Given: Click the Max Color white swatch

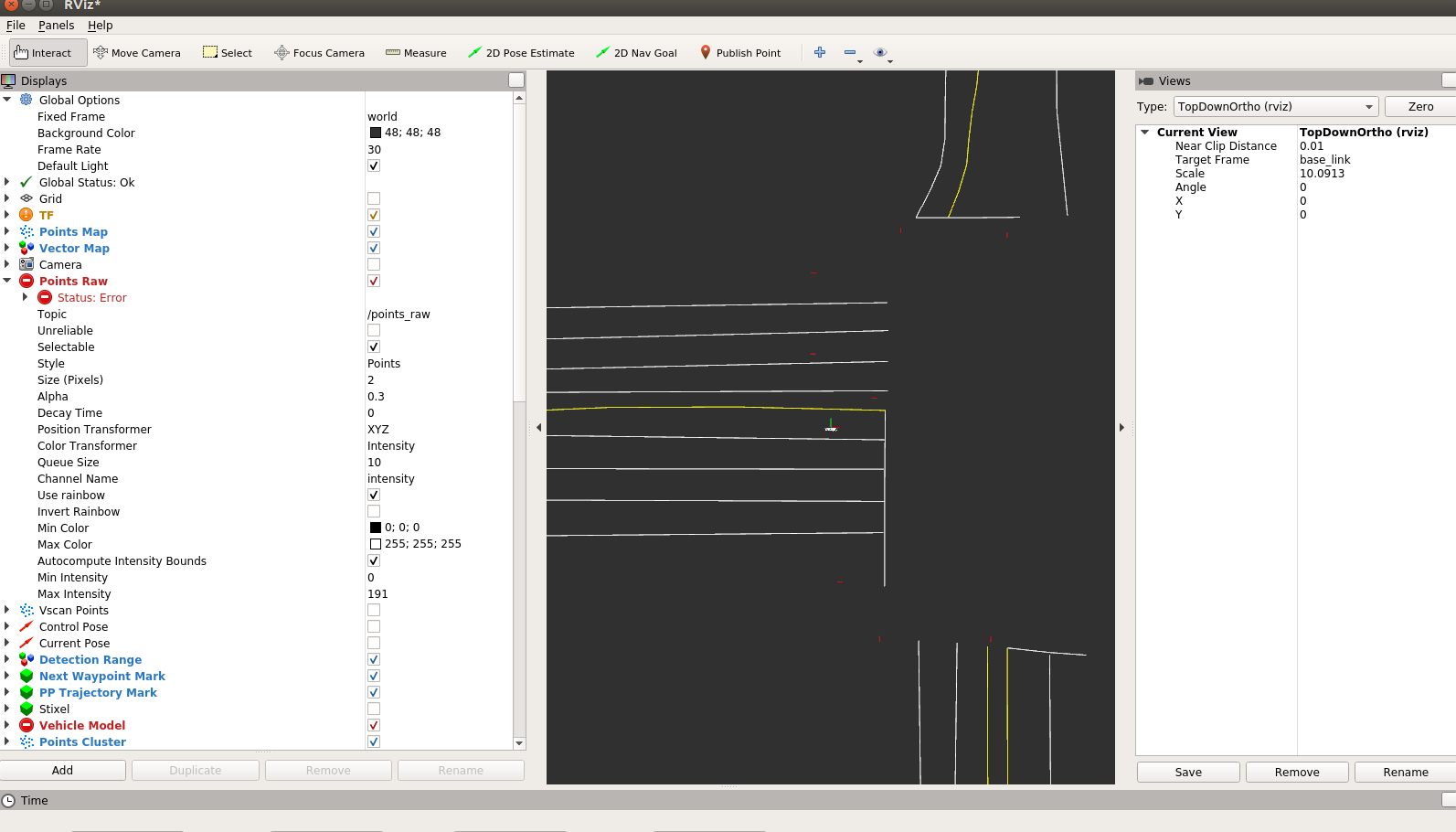Looking at the screenshot, I should [375, 544].
